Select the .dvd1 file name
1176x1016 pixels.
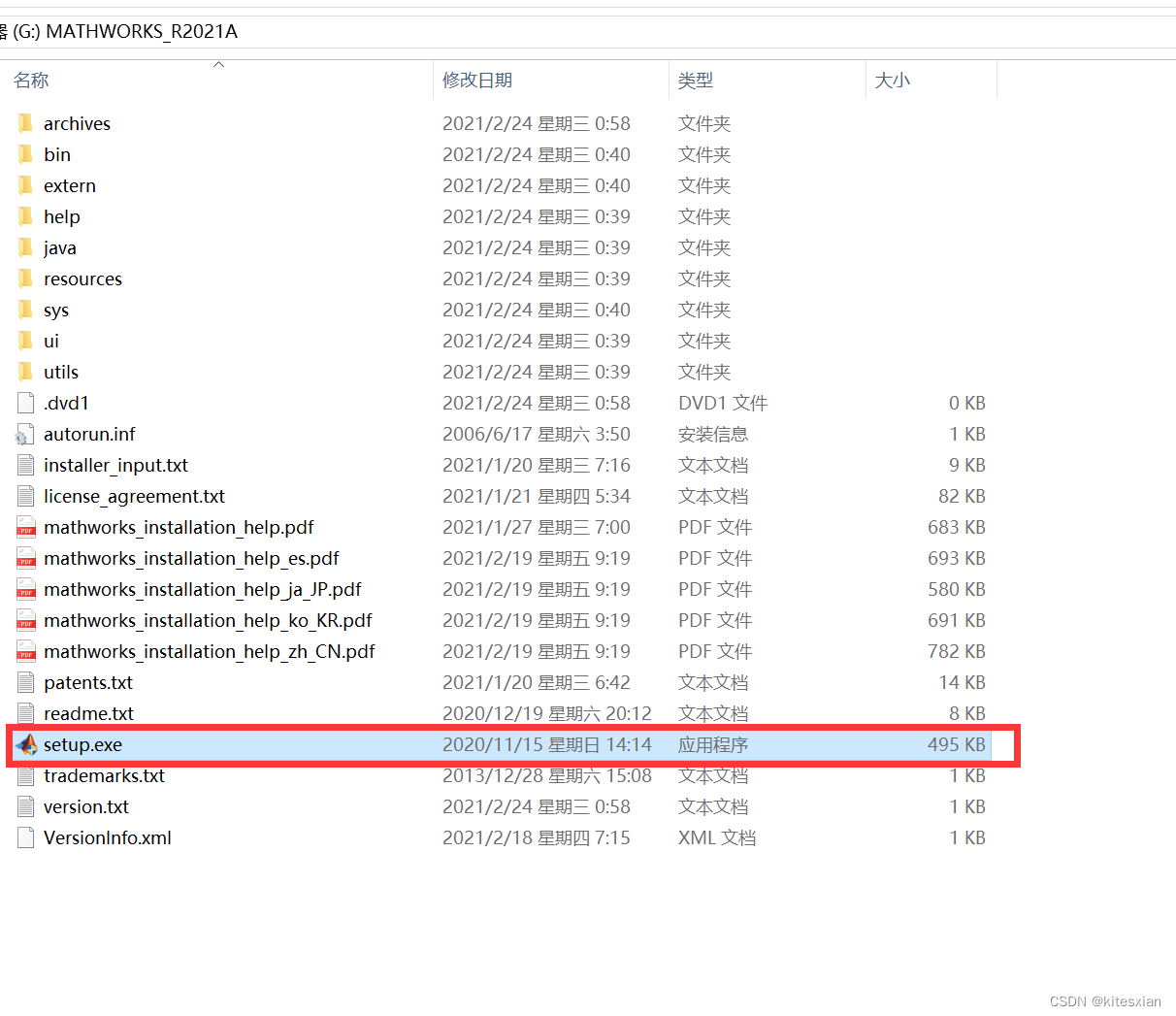[66, 403]
